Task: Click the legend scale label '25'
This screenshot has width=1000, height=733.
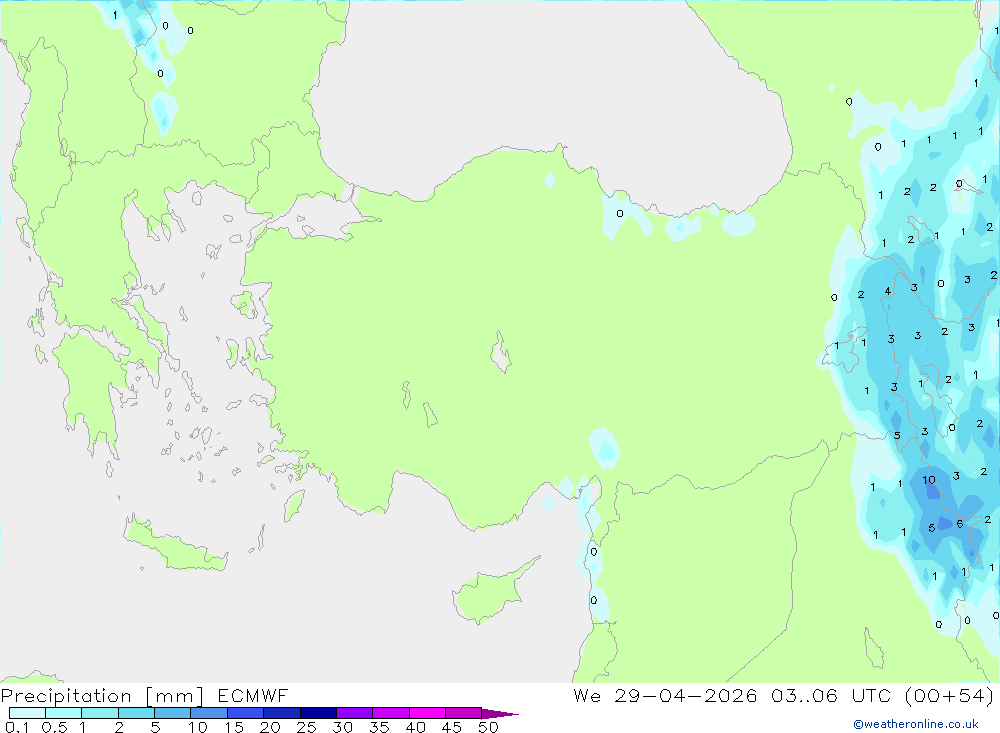Action: (x=306, y=727)
